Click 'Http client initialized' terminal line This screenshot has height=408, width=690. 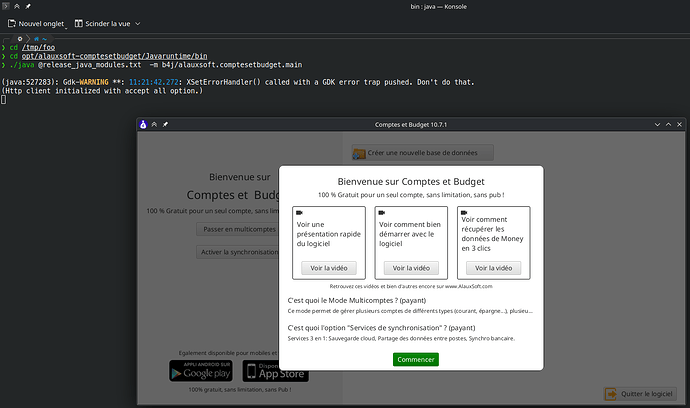point(102,91)
